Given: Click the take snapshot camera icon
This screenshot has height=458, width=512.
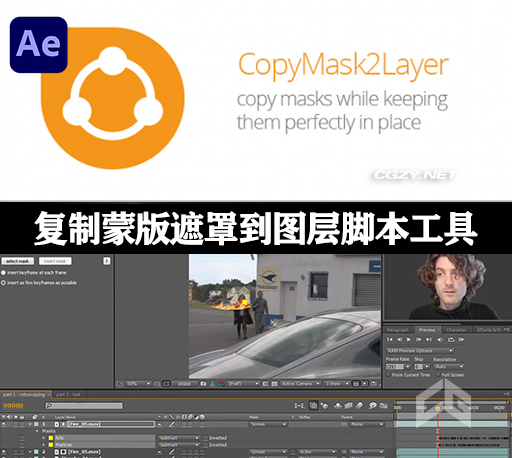Looking at the screenshot, I should pyautogui.click(x=203, y=384).
